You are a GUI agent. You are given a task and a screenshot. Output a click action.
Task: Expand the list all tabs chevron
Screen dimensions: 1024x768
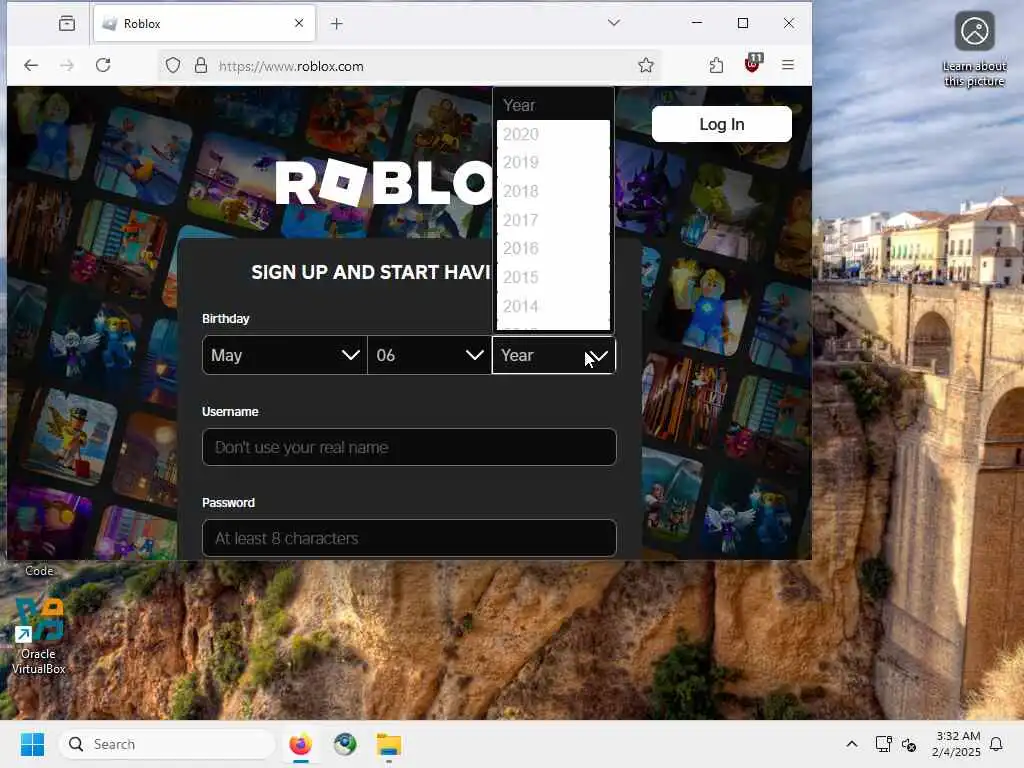[614, 23]
